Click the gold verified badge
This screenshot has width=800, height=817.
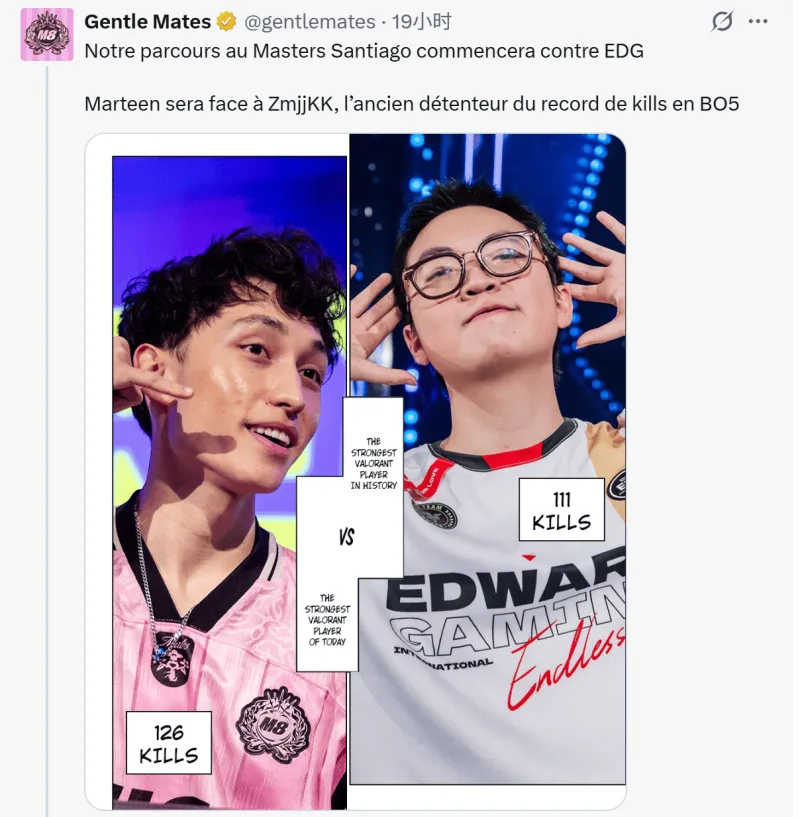[226, 22]
